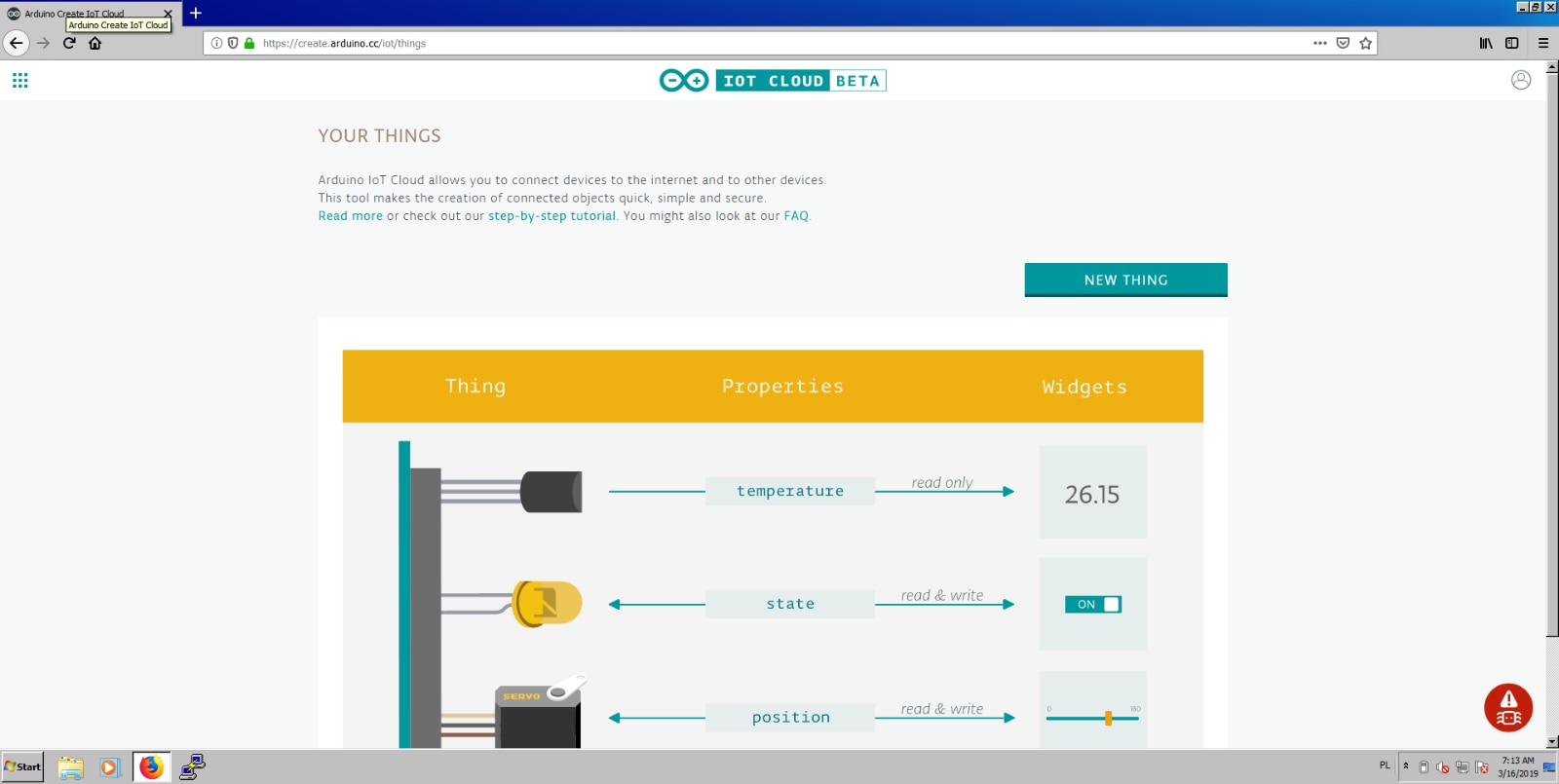Click the IOT CLOUD BETA label
The width and height of the screenshot is (1559, 784).
coord(801,81)
